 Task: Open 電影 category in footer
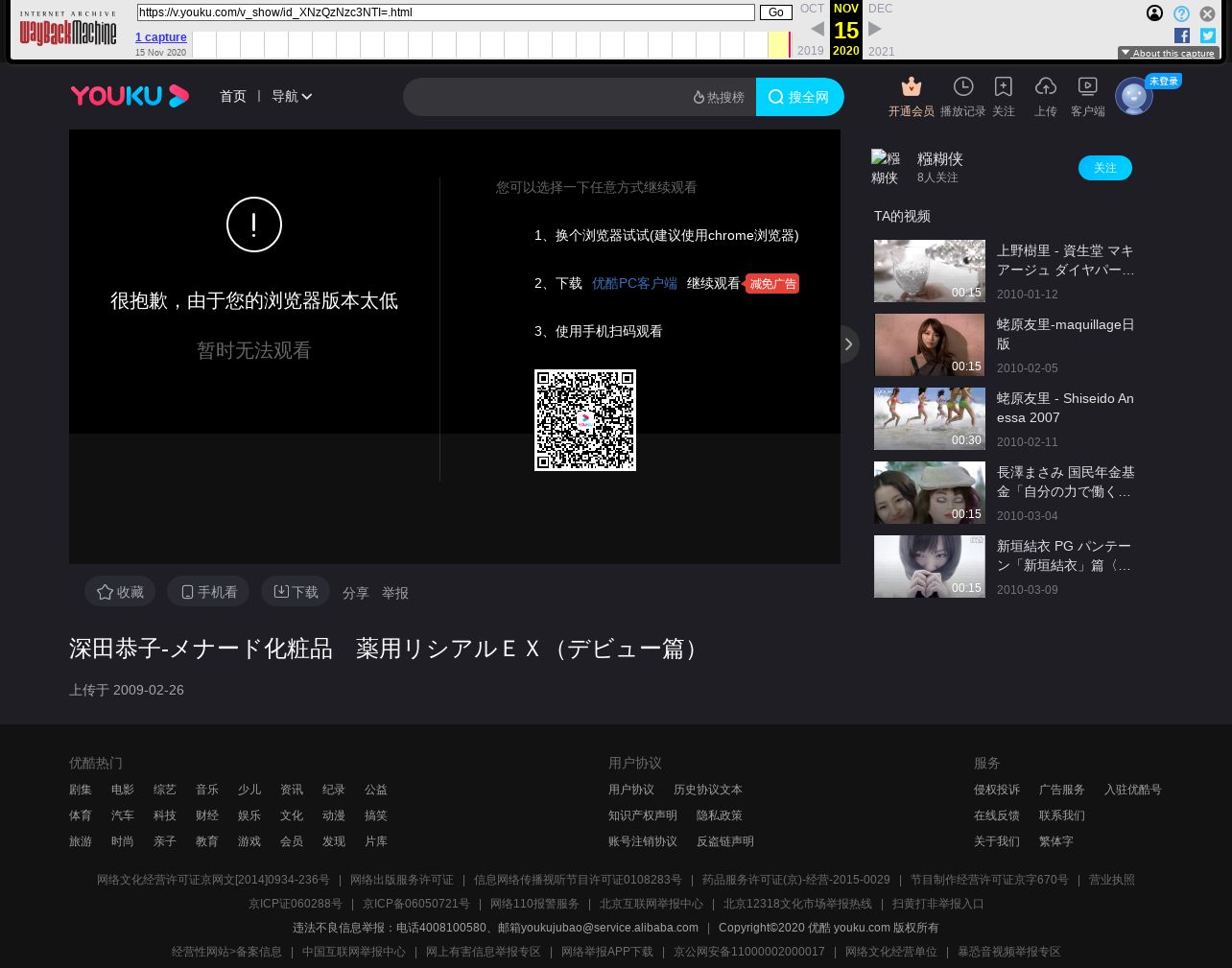(x=123, y=790)
